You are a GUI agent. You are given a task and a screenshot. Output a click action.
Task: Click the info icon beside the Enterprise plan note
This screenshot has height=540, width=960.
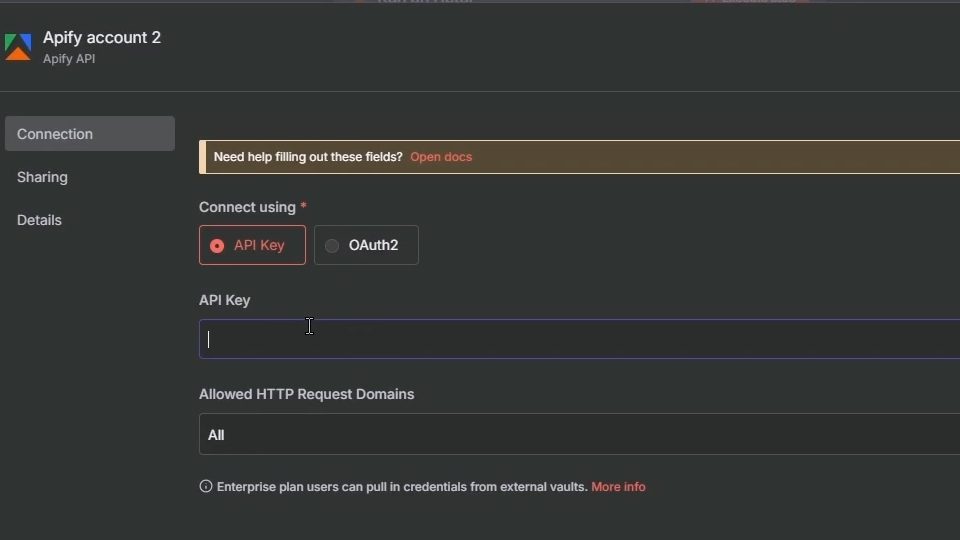206,487
